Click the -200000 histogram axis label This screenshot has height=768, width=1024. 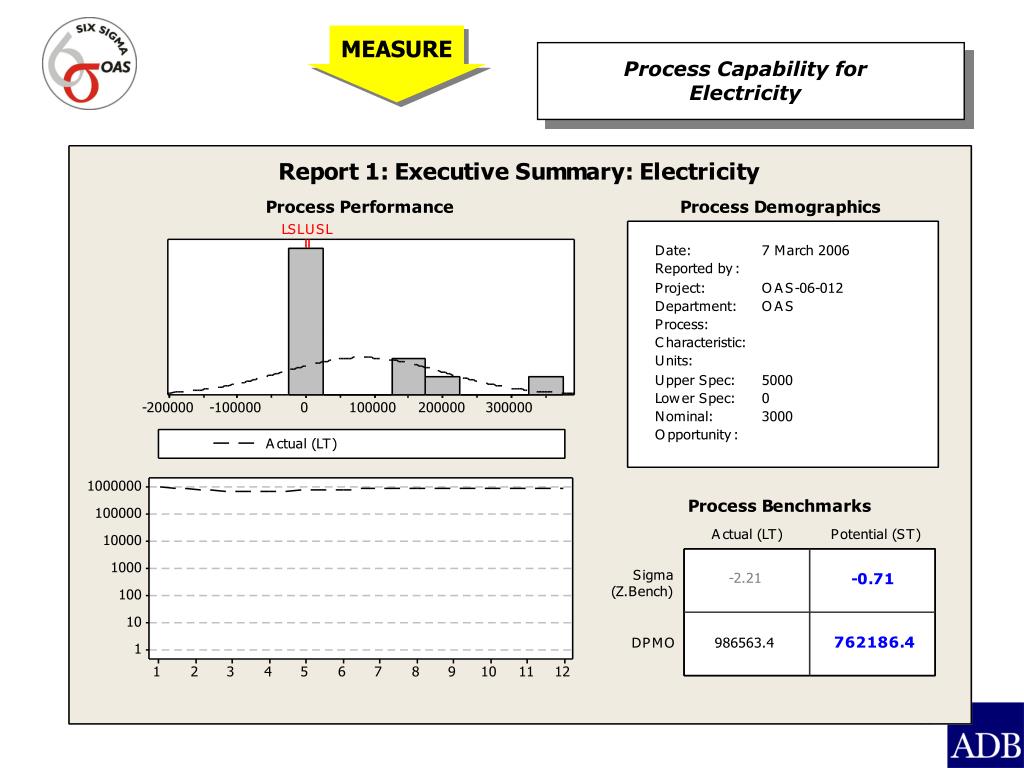coord(168,408)
